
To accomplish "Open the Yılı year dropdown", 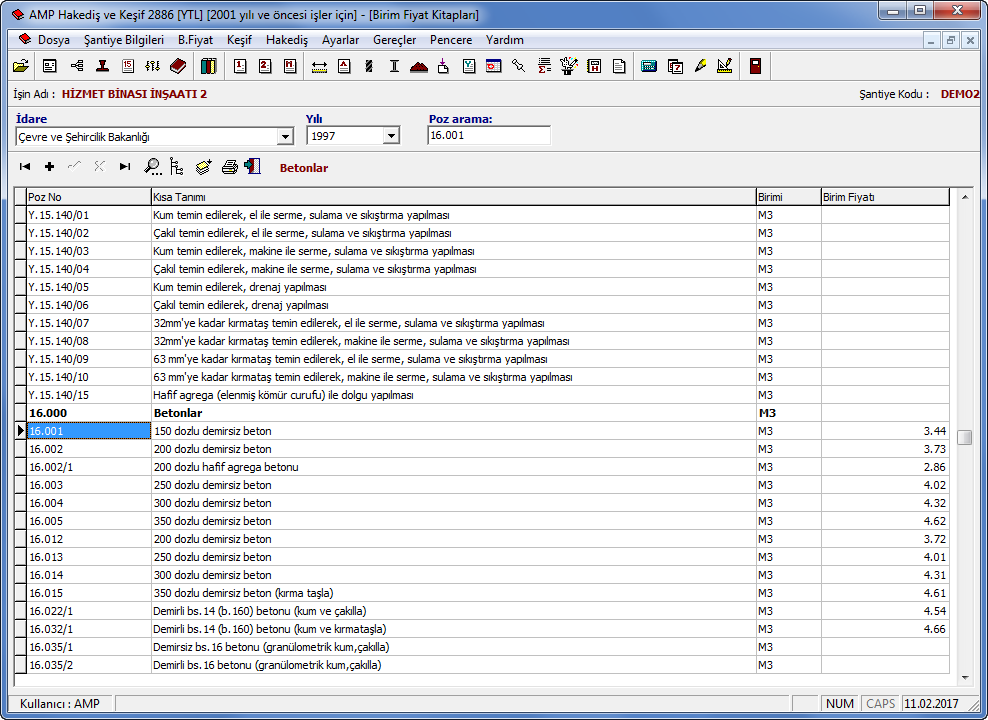I will 391,136.
